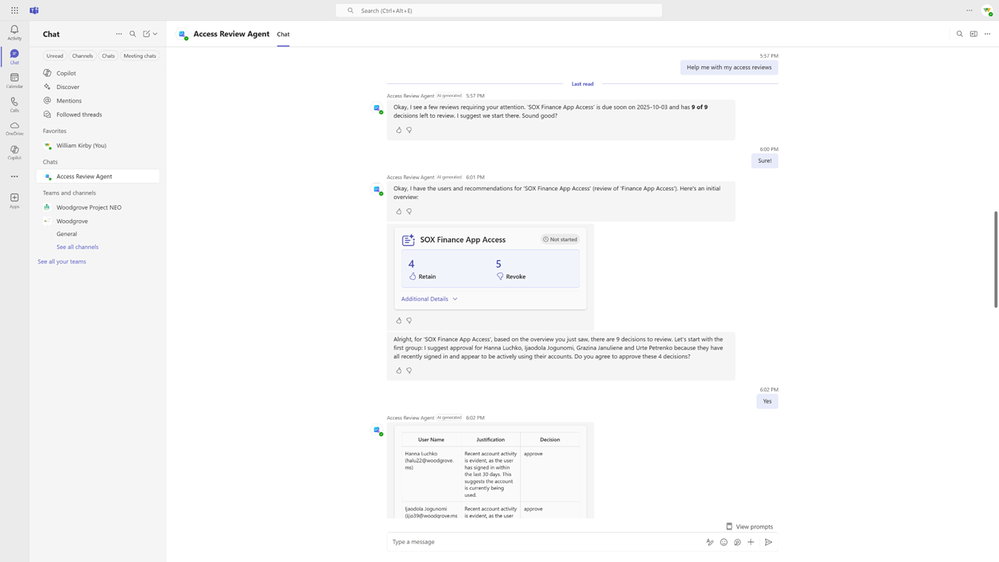Select Chat in the left rail

pyautogui.click(x=14, y=57)
